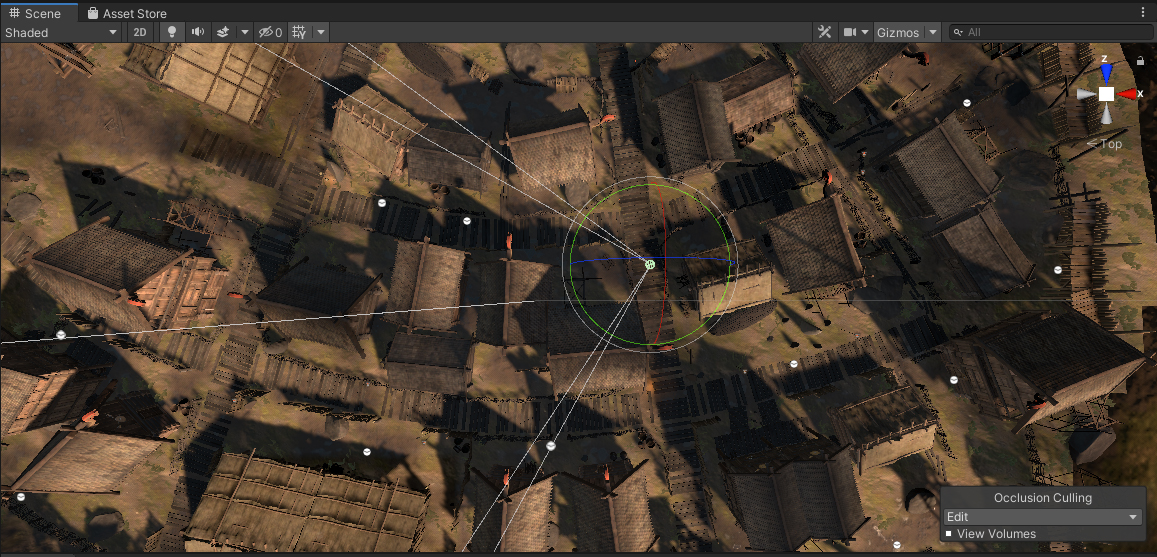Toggle 2D view mode
Screen dimensions: 1157x557
tap(141, 32)
